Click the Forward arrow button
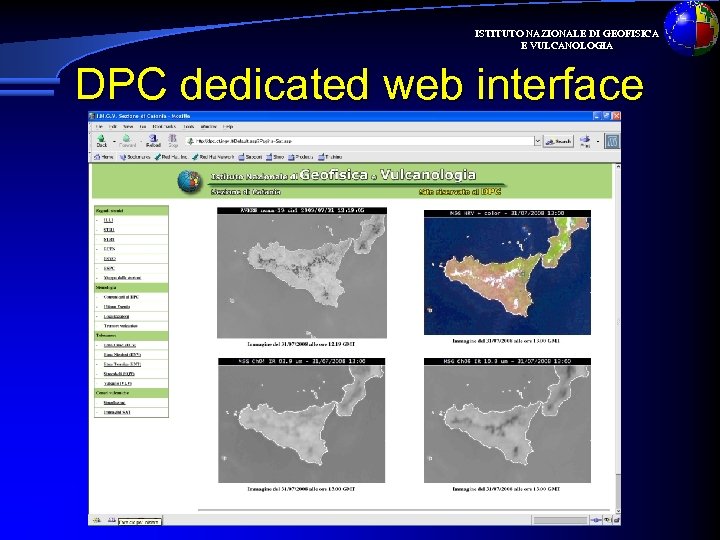720x540 pixels. pos(127,141)
